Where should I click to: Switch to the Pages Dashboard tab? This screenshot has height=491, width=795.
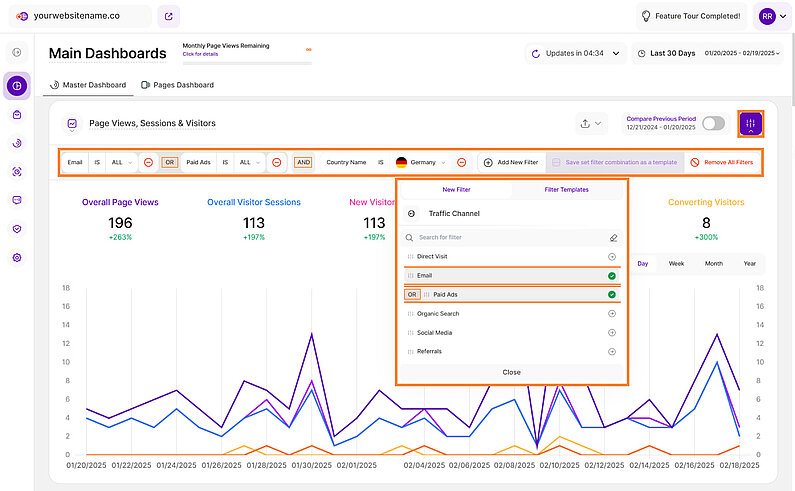(178, 85)
